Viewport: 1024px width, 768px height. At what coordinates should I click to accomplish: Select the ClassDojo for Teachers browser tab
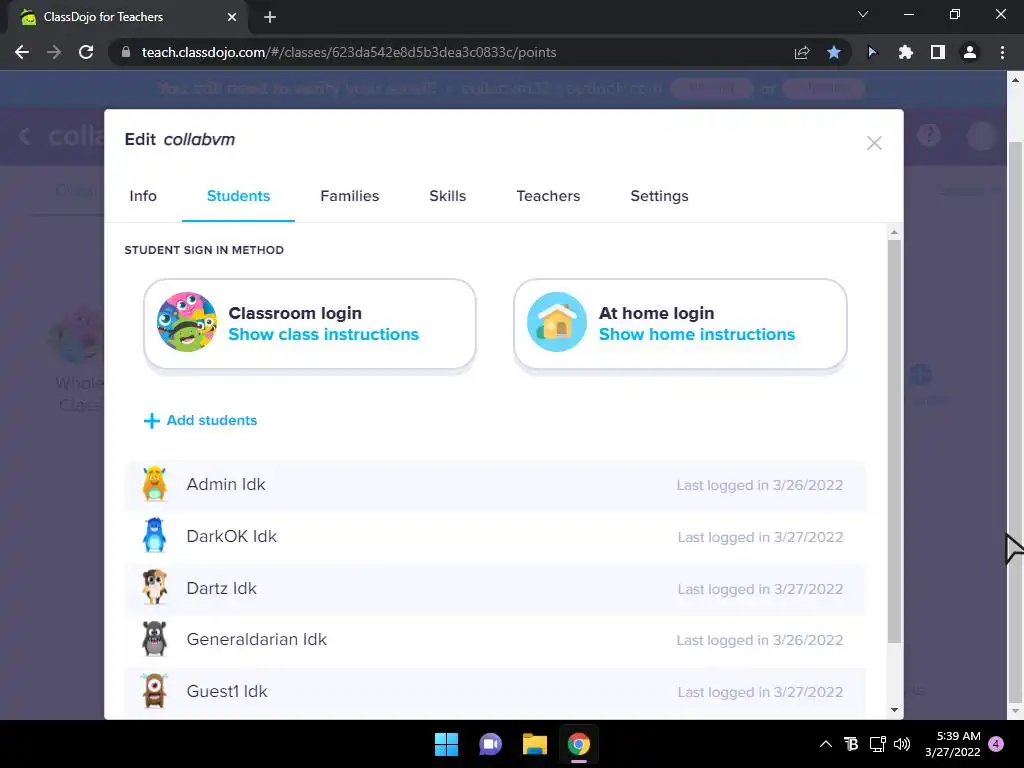click(127, 17)
